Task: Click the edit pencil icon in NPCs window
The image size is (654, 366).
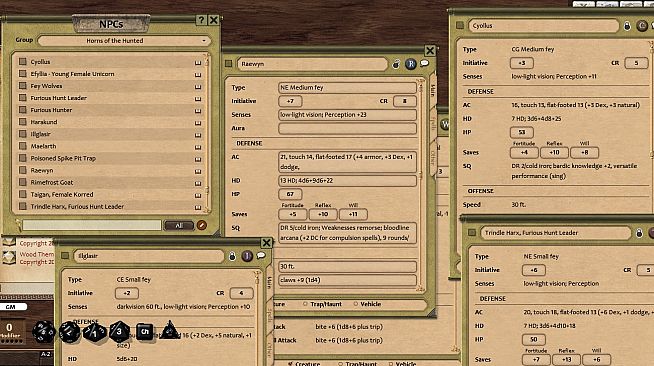Action: coord(201,225)
